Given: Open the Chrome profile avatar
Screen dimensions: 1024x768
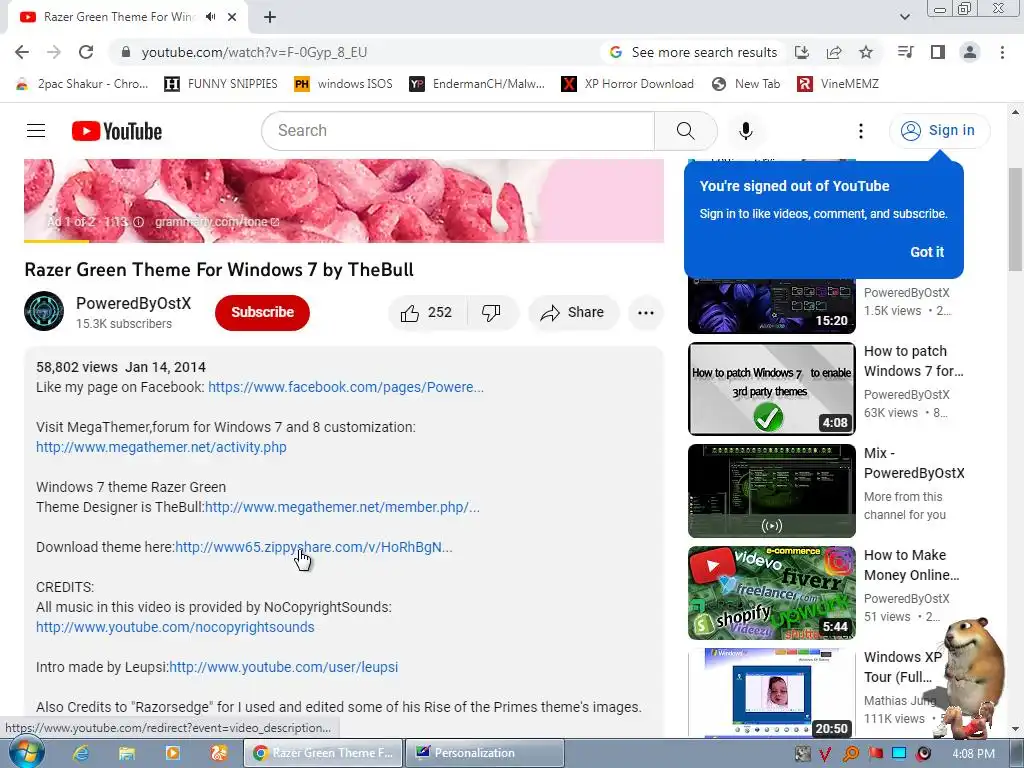Looking at the screenshot, I should (970, 52).
